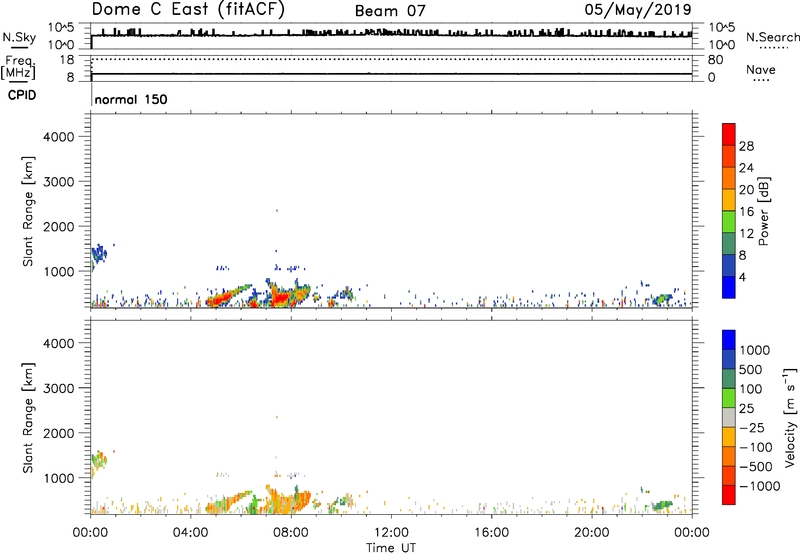Click the "80" Nave tick label
The width and height of the screenshot is (800, 554).
[715, 60]
